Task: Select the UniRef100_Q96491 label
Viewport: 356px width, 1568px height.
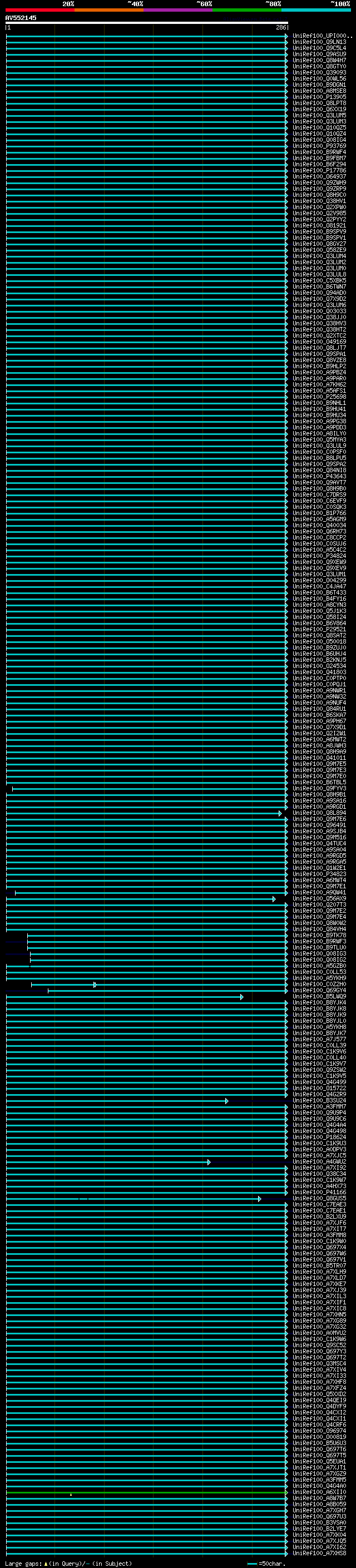Action: [x=319, y=825]
